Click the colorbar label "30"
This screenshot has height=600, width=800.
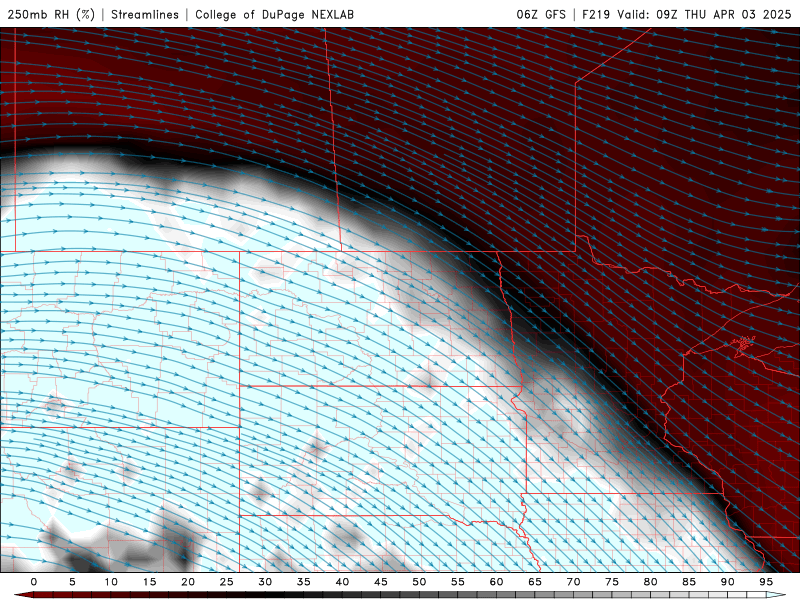tap(265, 582)
